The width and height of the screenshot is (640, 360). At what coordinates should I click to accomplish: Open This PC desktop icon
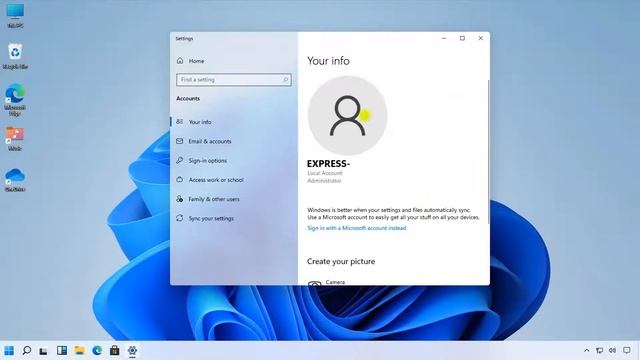(x=15, y=16)
